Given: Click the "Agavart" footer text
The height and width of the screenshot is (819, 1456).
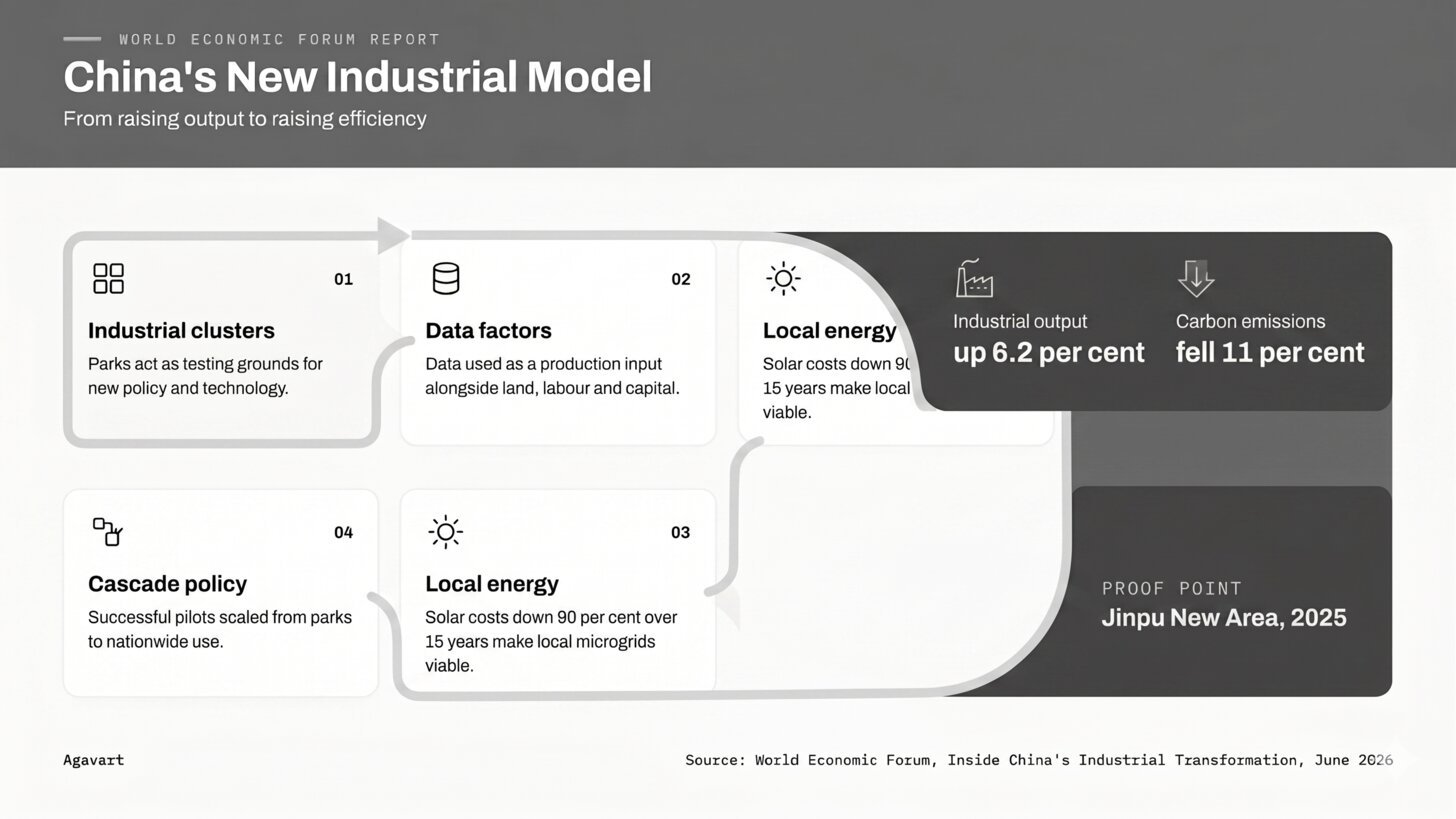Looking at the screenshot, I should pyautogui.click(x=94, y=760).
